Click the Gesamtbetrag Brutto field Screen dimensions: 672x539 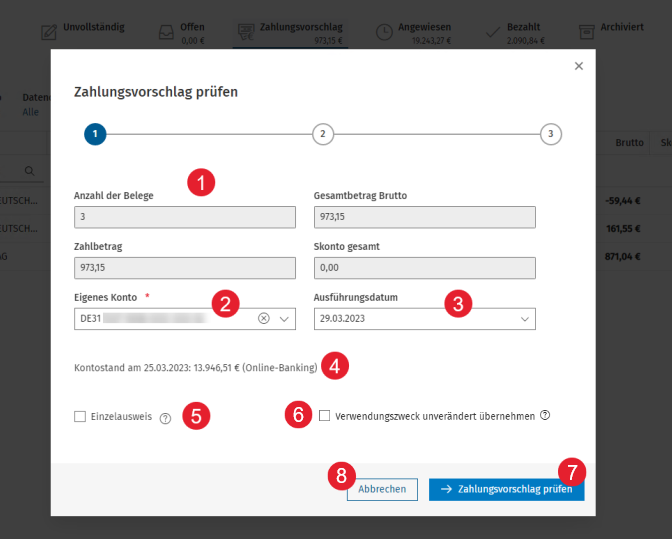click(425, 217)
